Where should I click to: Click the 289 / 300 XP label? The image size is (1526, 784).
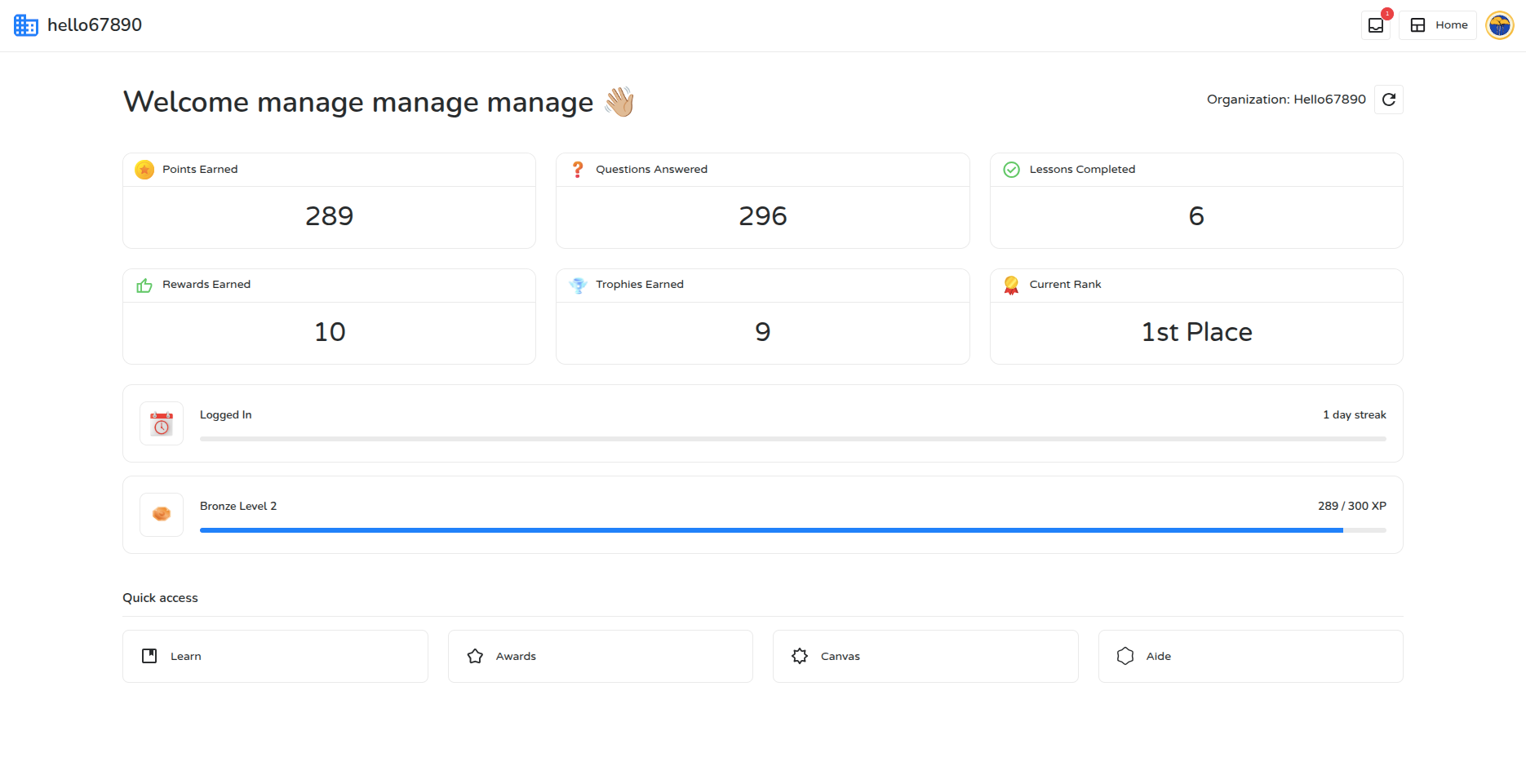pyautogui.click(x=1352, y=507)
